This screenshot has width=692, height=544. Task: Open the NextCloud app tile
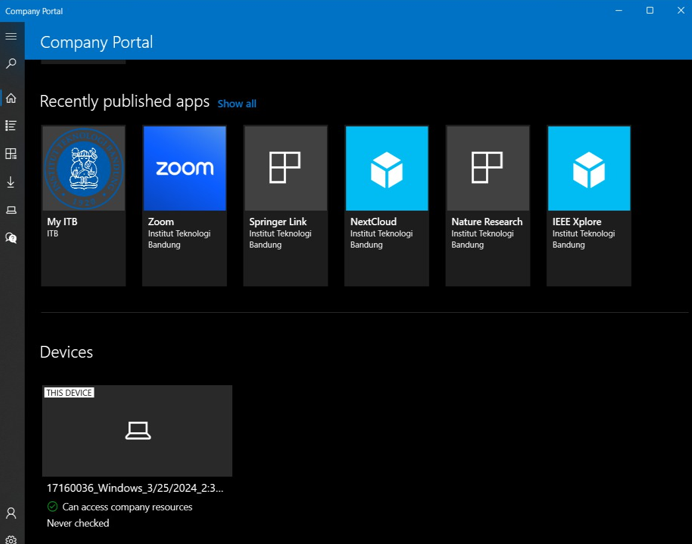point(387,205)
